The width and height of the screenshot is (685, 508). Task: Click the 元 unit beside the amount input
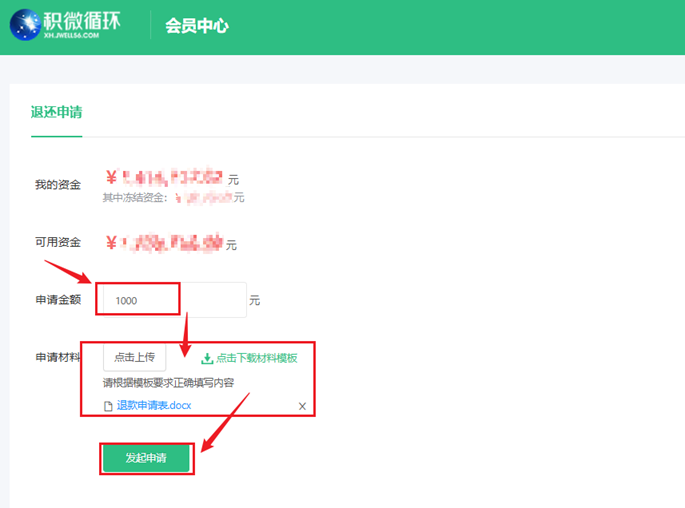coord(254,300)
